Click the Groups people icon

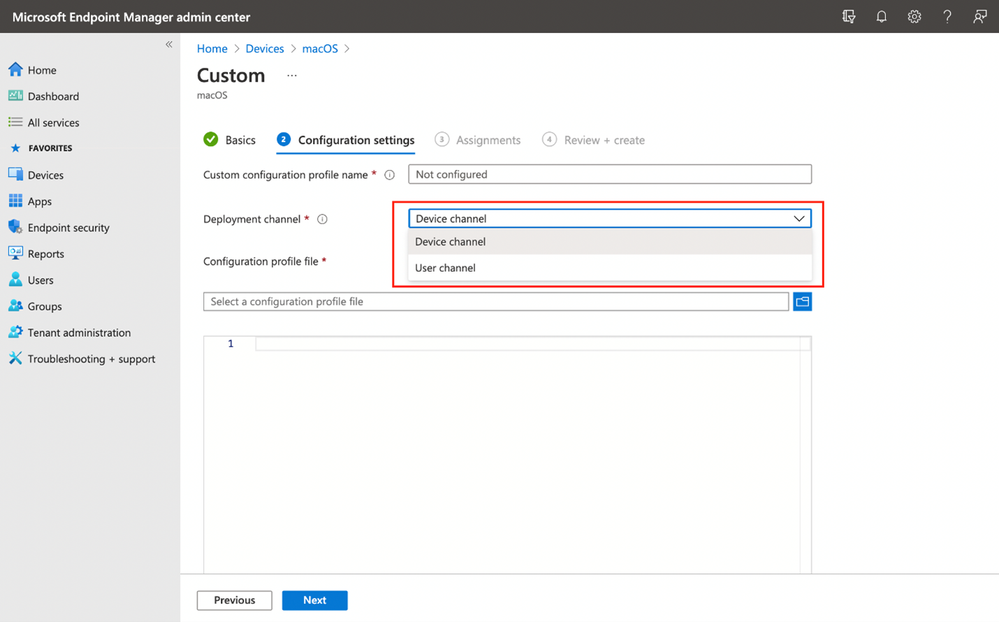[15, 306]
